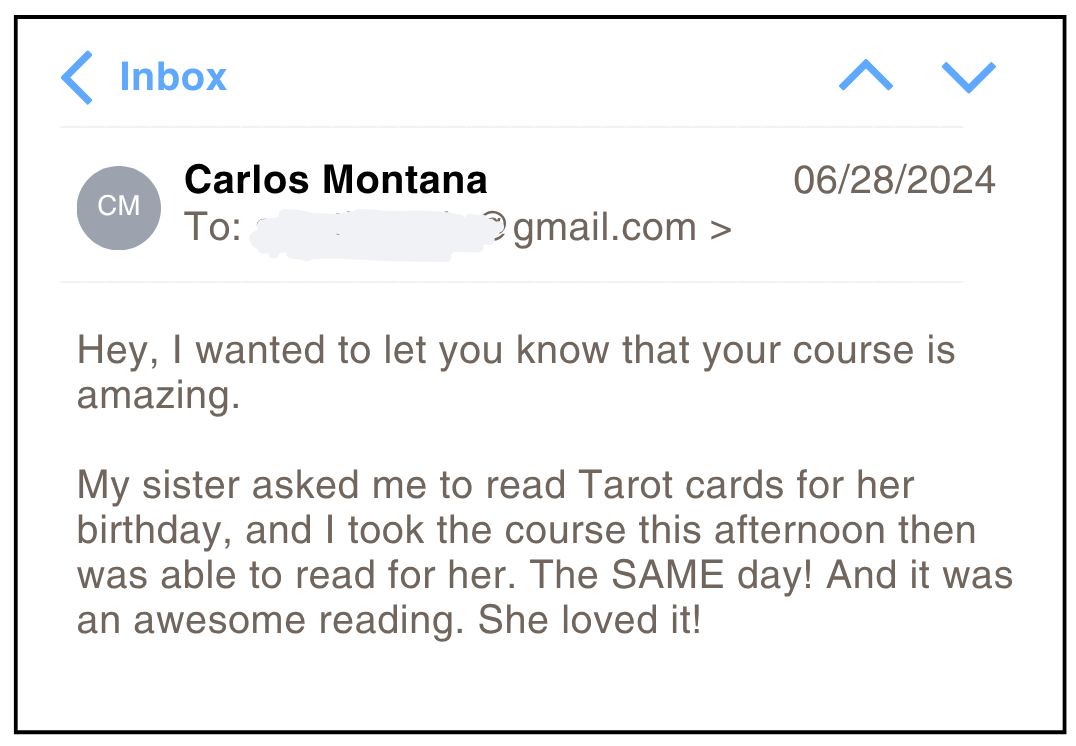Click the CM sender avatar
The image size is (1076, 746).
tap(119, 207)
